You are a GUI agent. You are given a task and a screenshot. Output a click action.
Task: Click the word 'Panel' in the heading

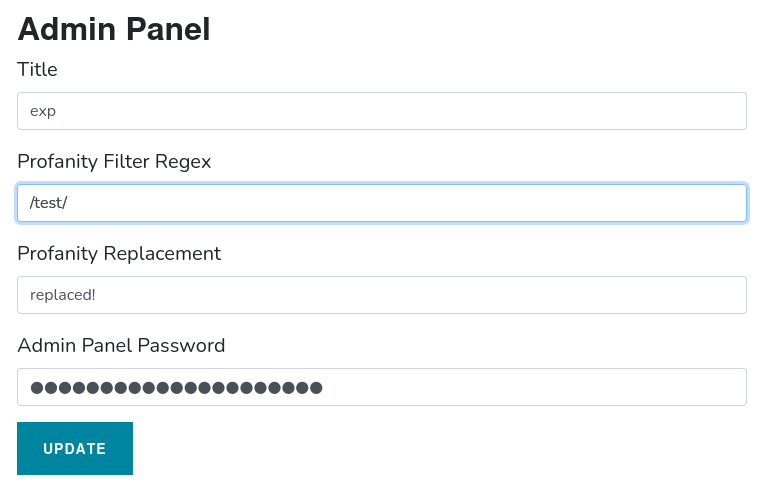click(168, 29)
